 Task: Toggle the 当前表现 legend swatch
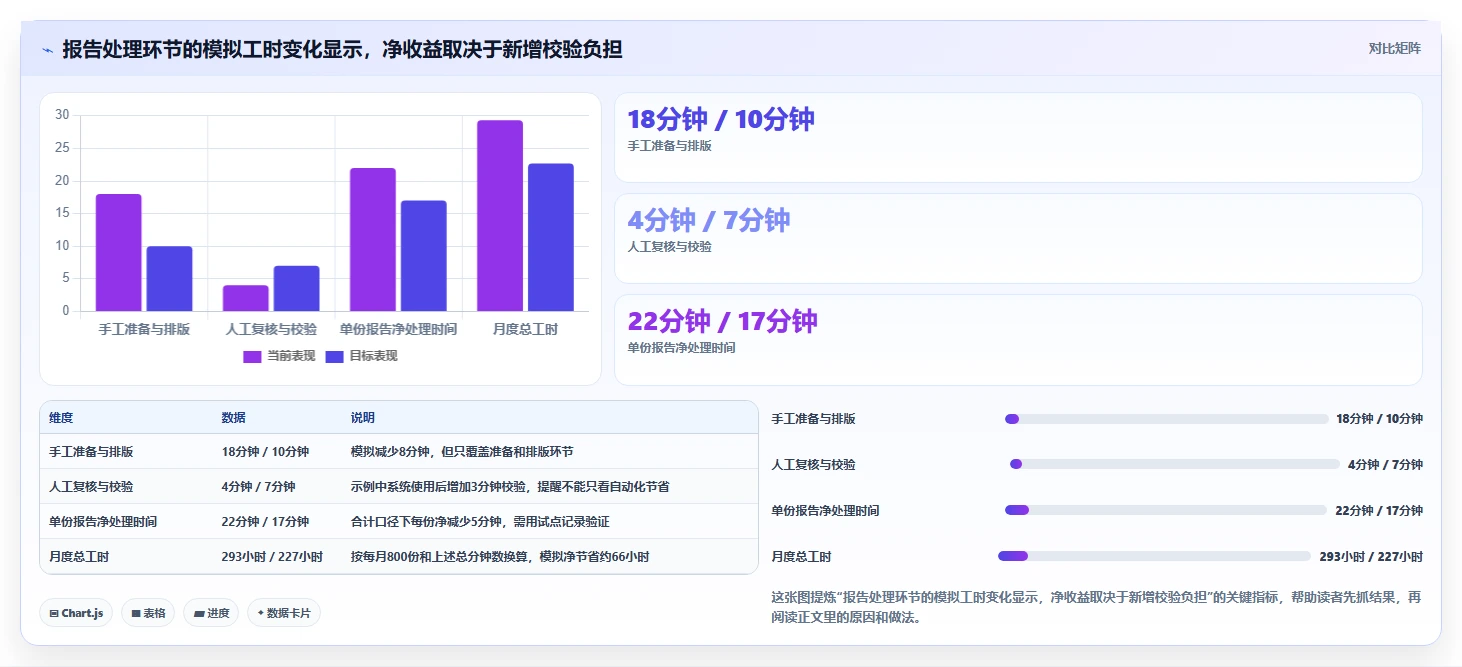click(x=253, y=356)
